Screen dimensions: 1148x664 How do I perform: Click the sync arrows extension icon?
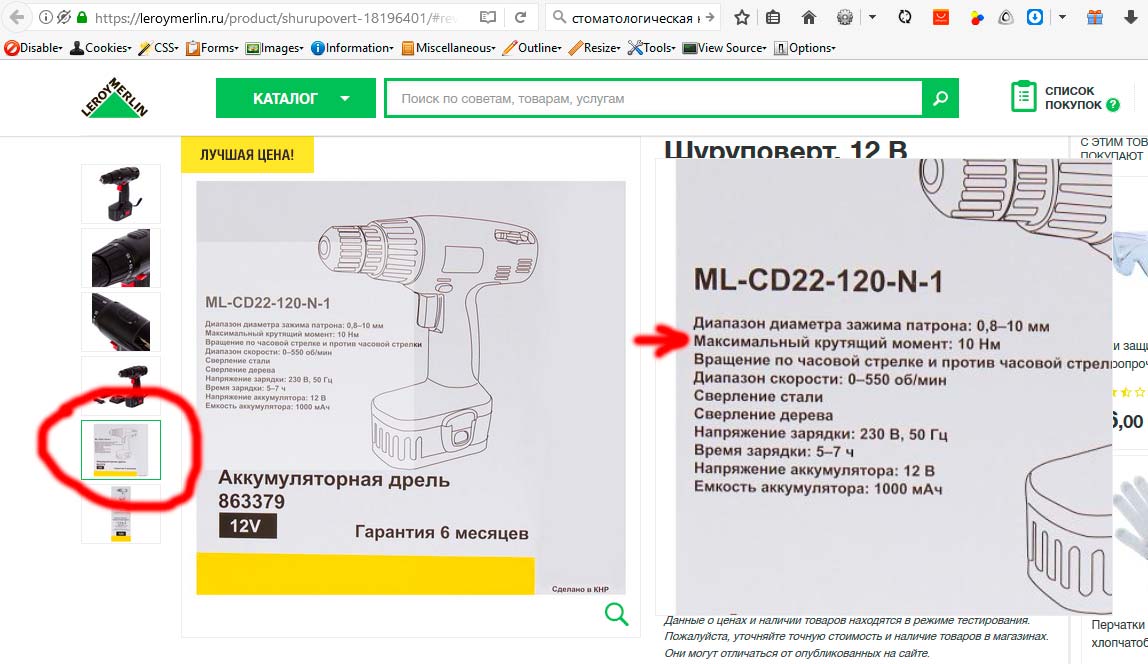click(905, 18)
